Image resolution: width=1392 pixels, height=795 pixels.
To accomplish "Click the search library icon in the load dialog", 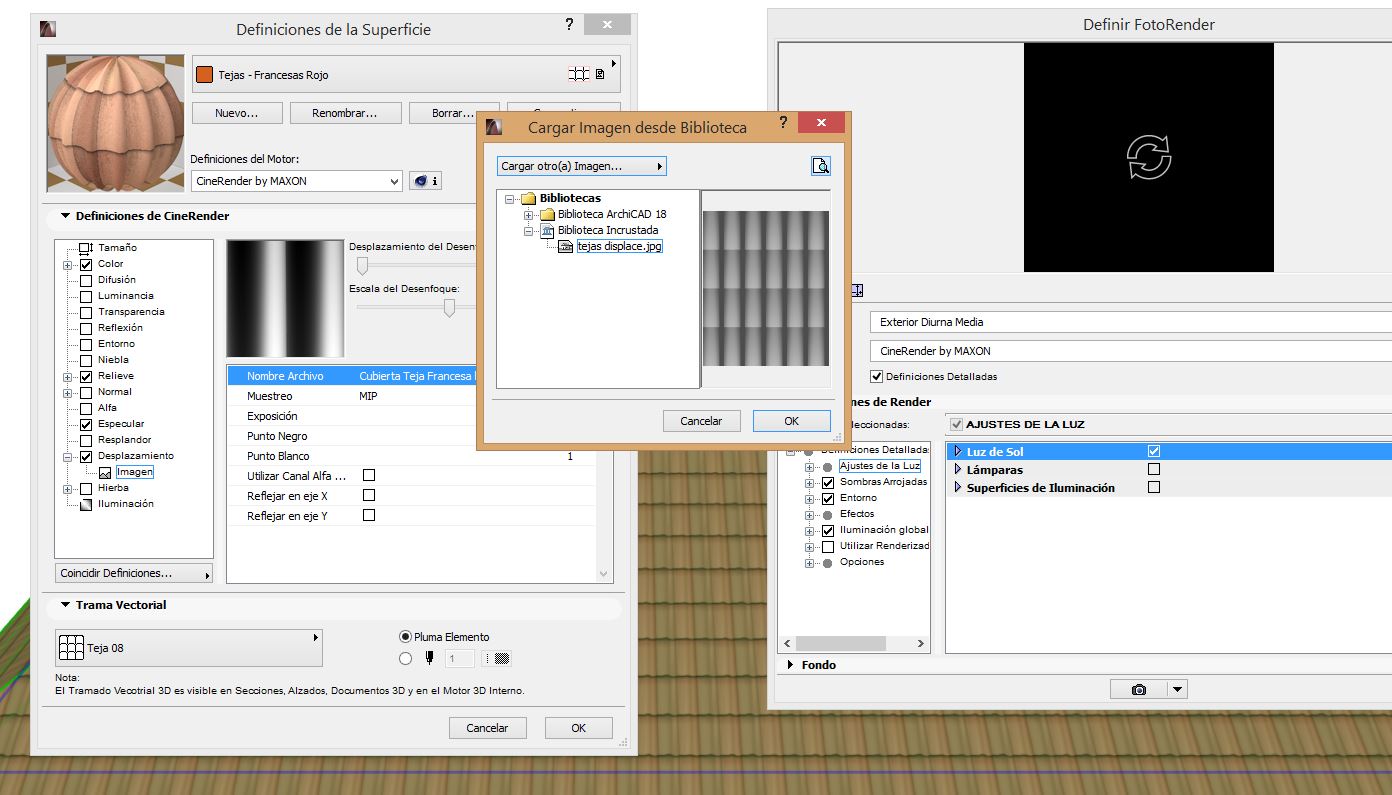I will [x=820, y=166].
